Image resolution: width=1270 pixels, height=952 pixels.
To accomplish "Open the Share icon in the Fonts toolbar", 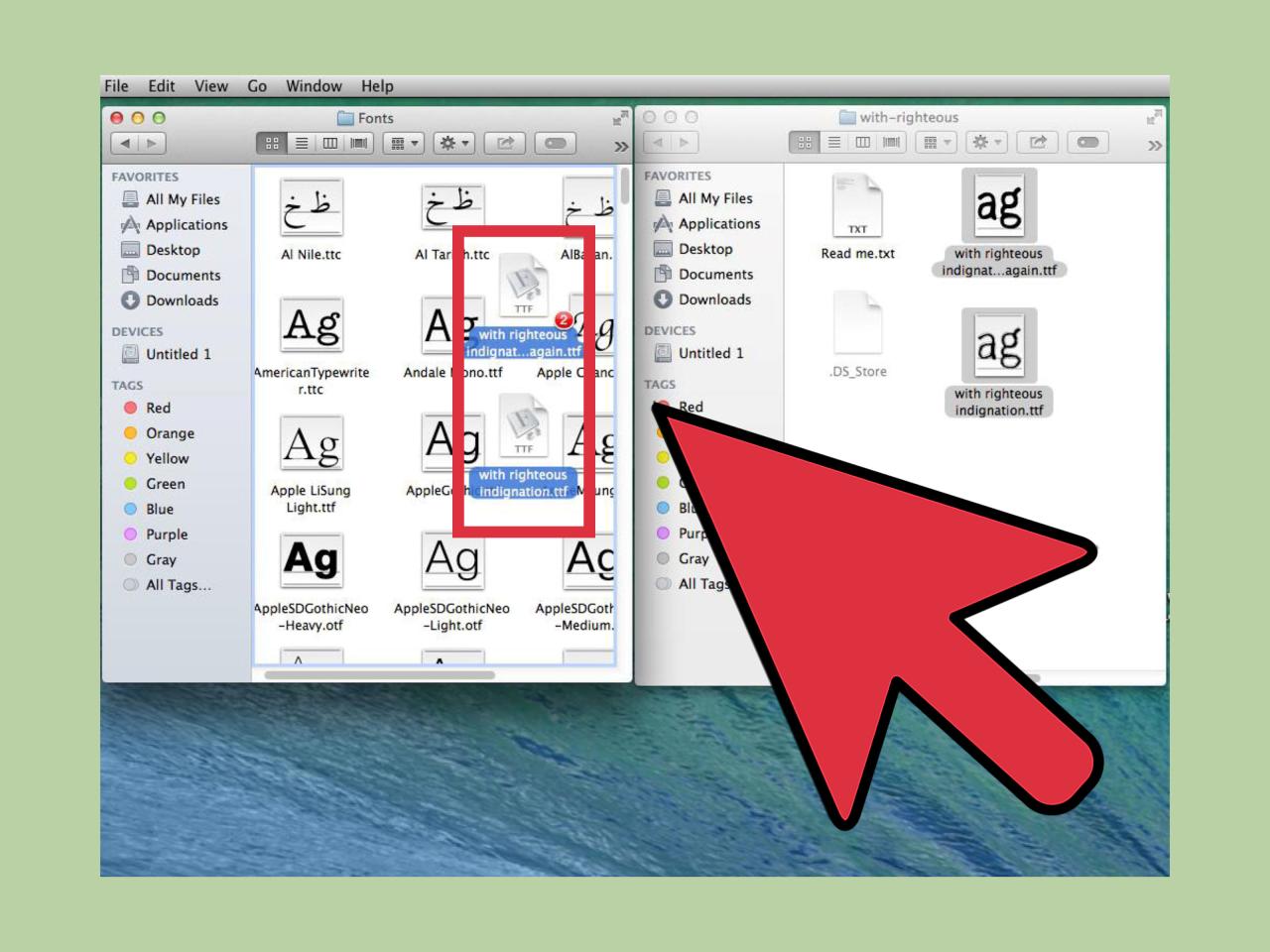I will (506, 142).
